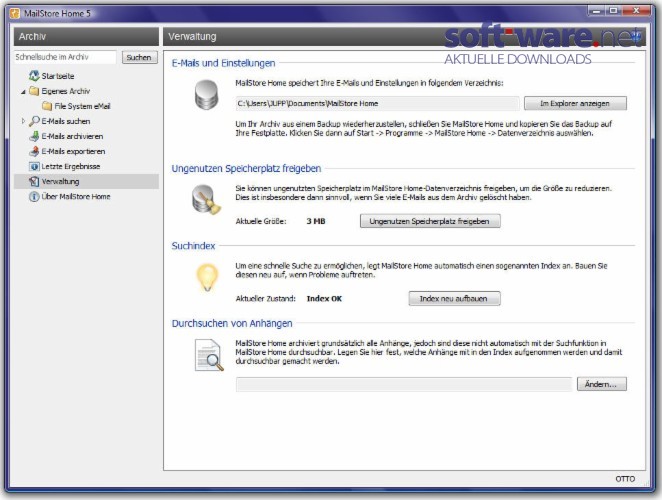Click Im Explorer anzeigen button

click(575, 103)
